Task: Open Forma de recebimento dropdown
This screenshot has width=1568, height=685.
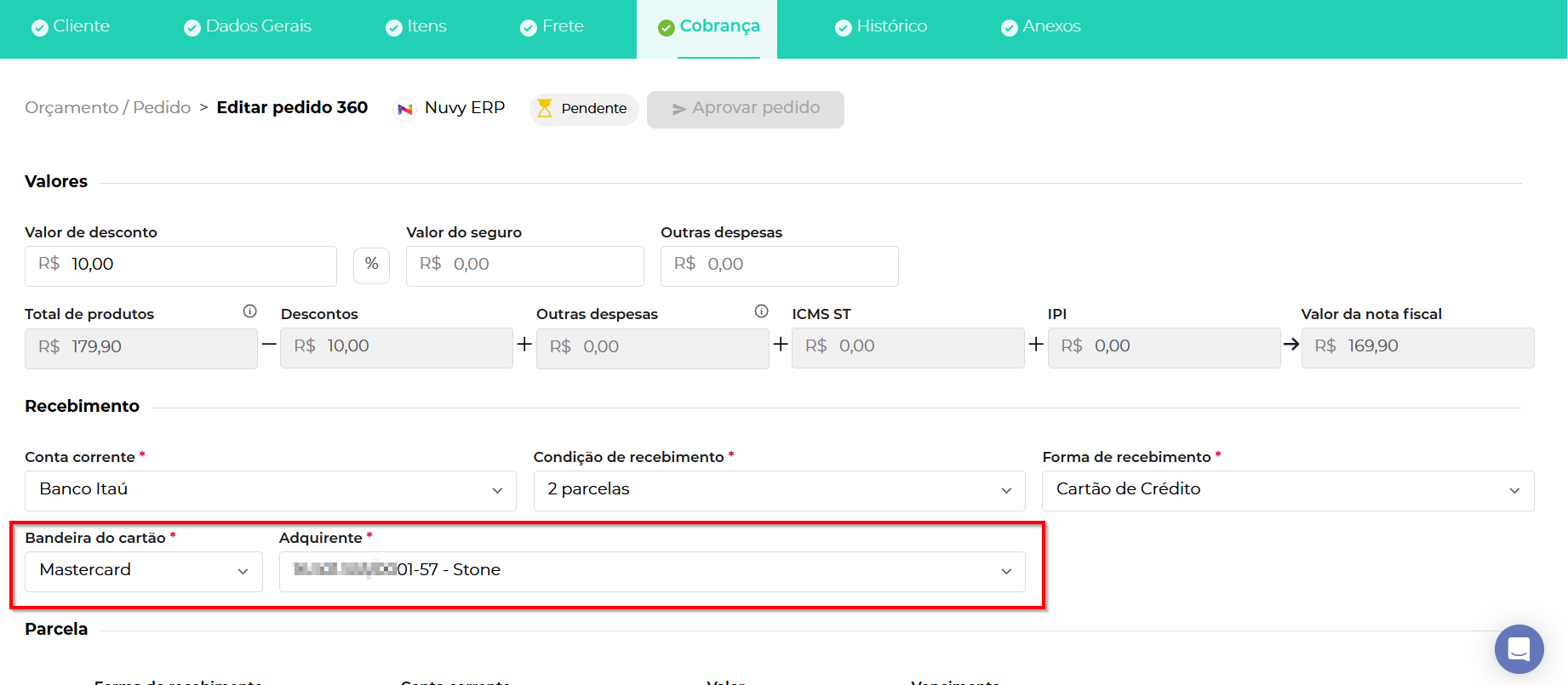Action: click(x=1287, y=490)
